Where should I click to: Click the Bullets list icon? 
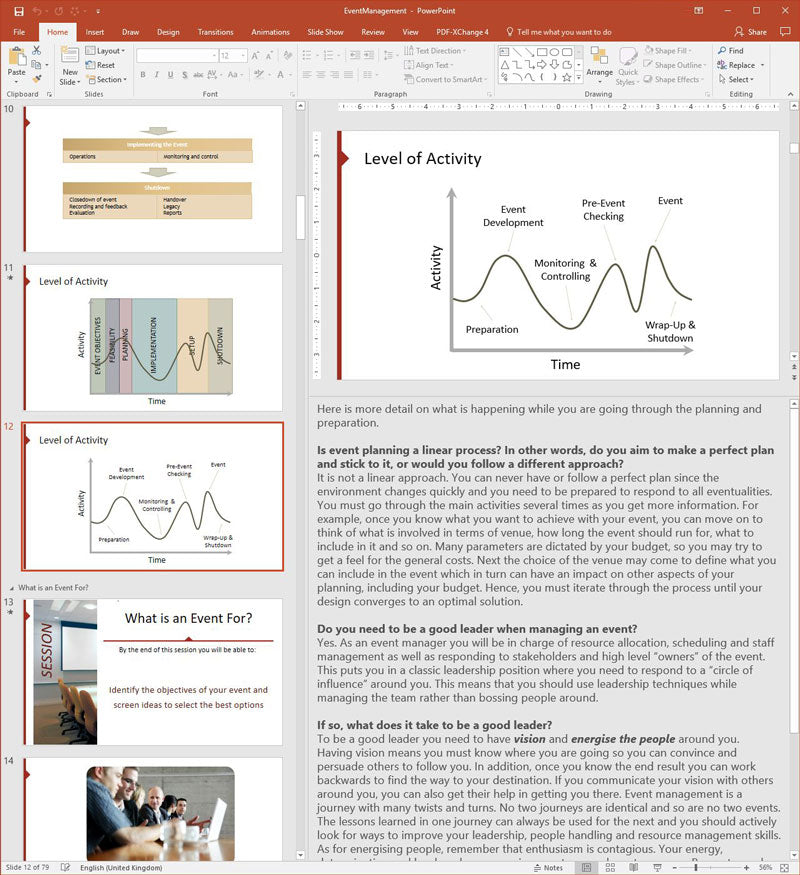(x=308, y=55)
